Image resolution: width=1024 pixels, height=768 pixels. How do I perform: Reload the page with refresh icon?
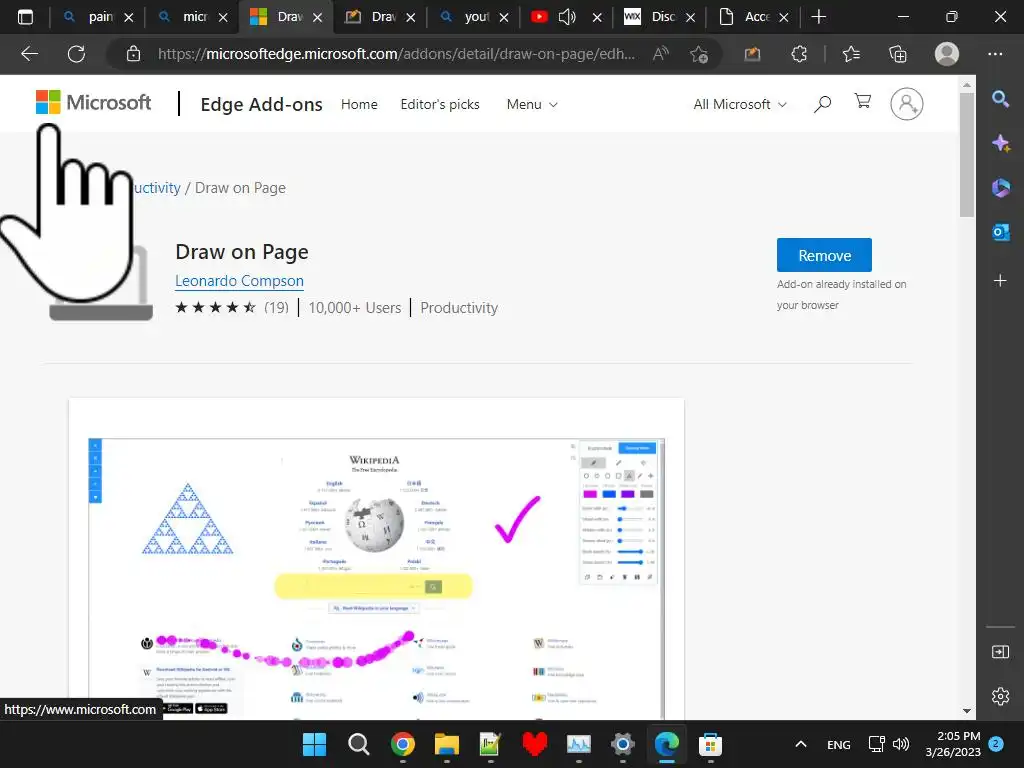point(76,54)
